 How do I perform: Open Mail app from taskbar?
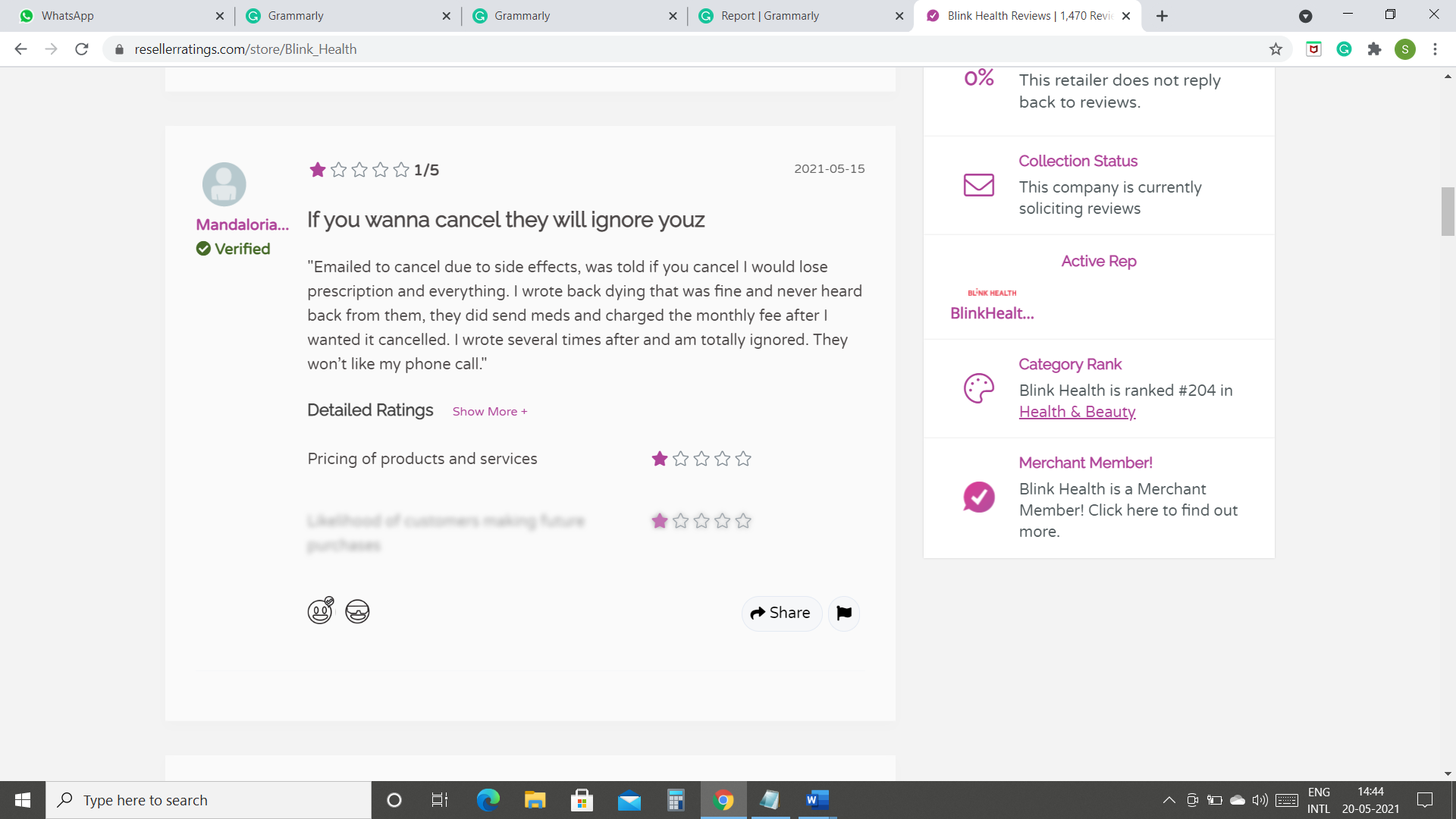pyautogui.click(x=629, y=800)
